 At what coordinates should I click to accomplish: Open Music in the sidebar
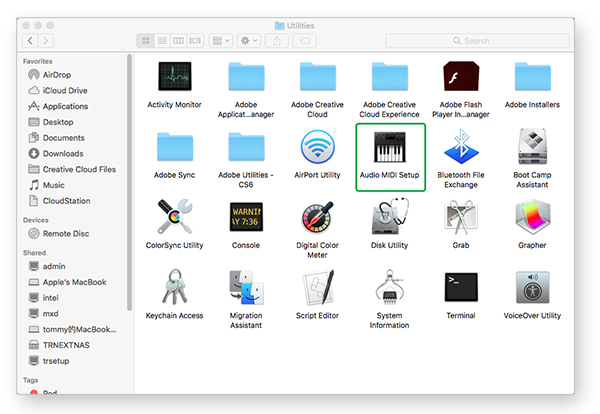pyautogui.click(x=73, y=185)
